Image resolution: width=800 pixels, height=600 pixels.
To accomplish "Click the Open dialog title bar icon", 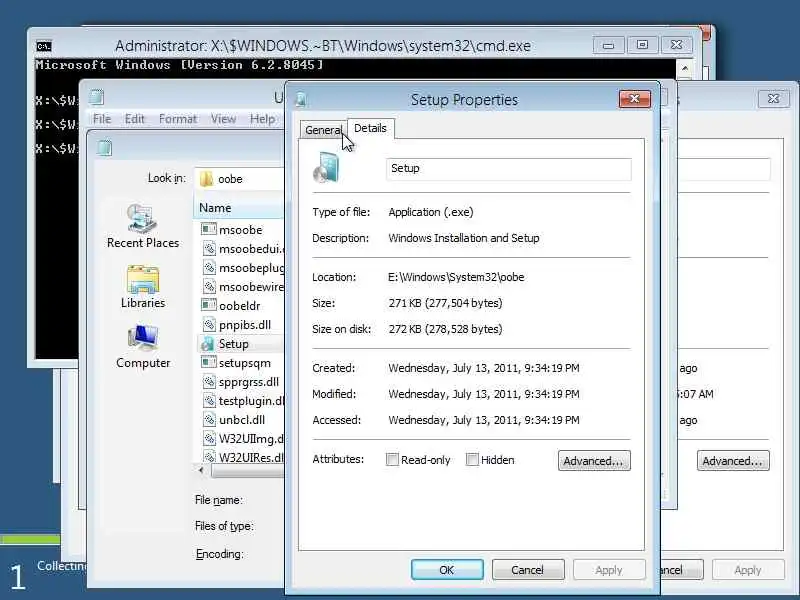I will [105, 148].
